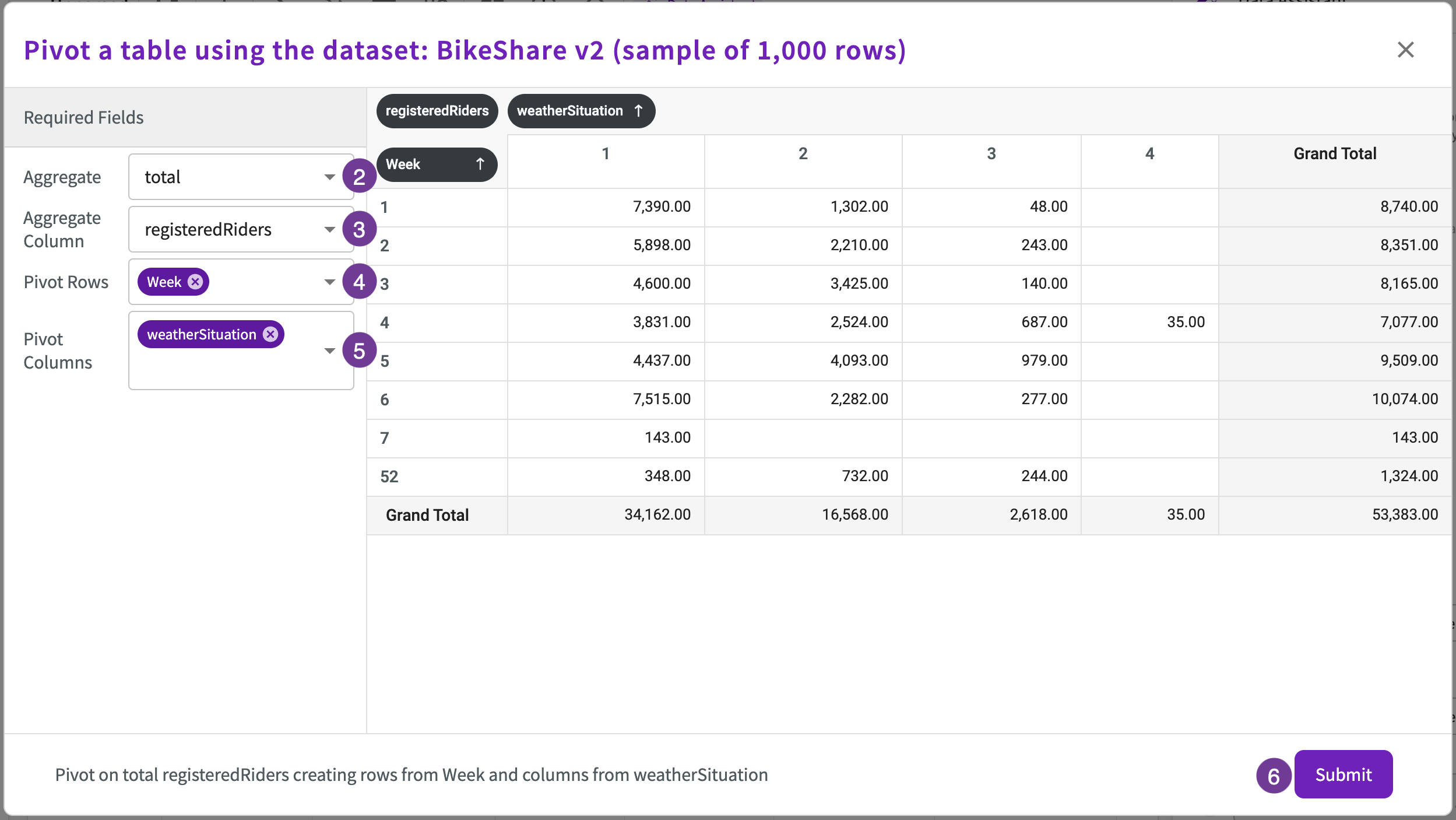Submit the pivot table configuration

click(1343, 775)
